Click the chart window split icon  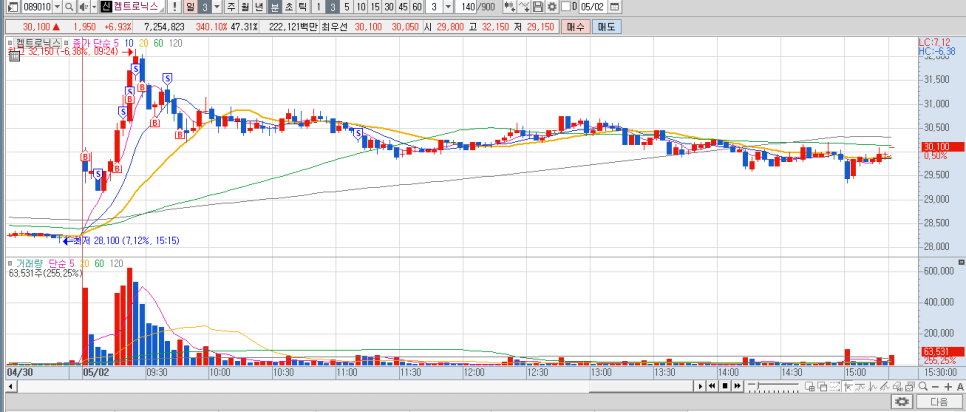pos(810,386)
